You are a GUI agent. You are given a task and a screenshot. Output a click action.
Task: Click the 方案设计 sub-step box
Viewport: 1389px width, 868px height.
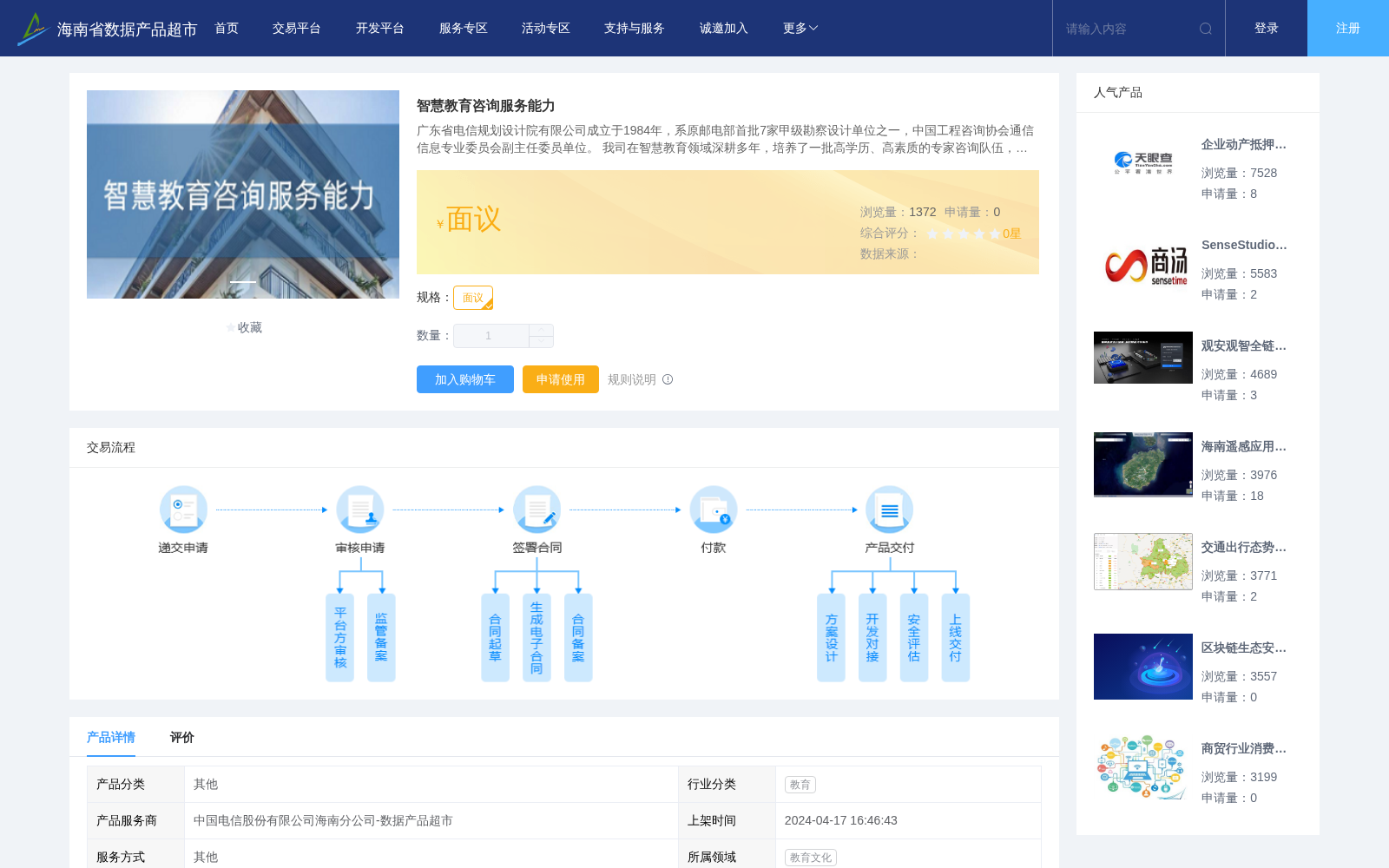[x=831, y=638]
